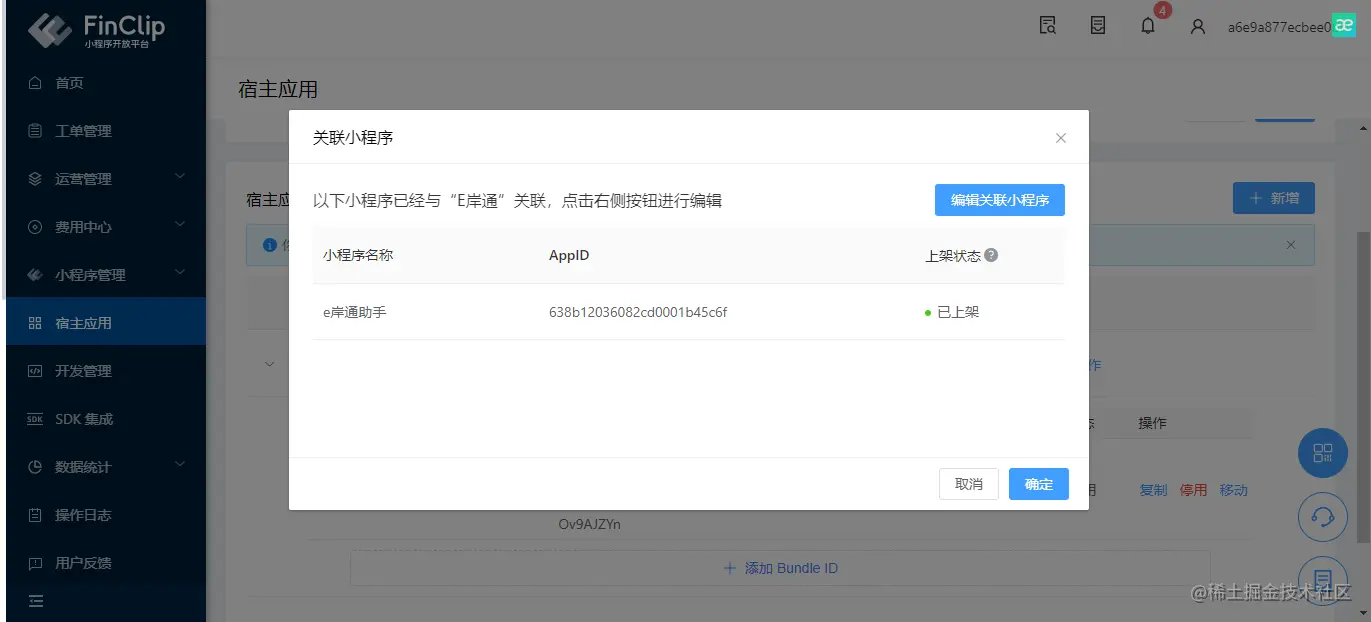Expand the 数据统计 submenu arrow

pos(180,465)
